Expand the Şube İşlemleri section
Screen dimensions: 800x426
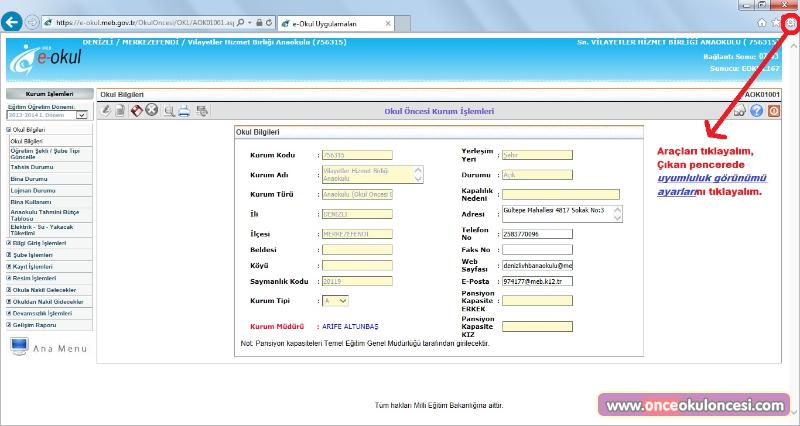click(30, 255)
